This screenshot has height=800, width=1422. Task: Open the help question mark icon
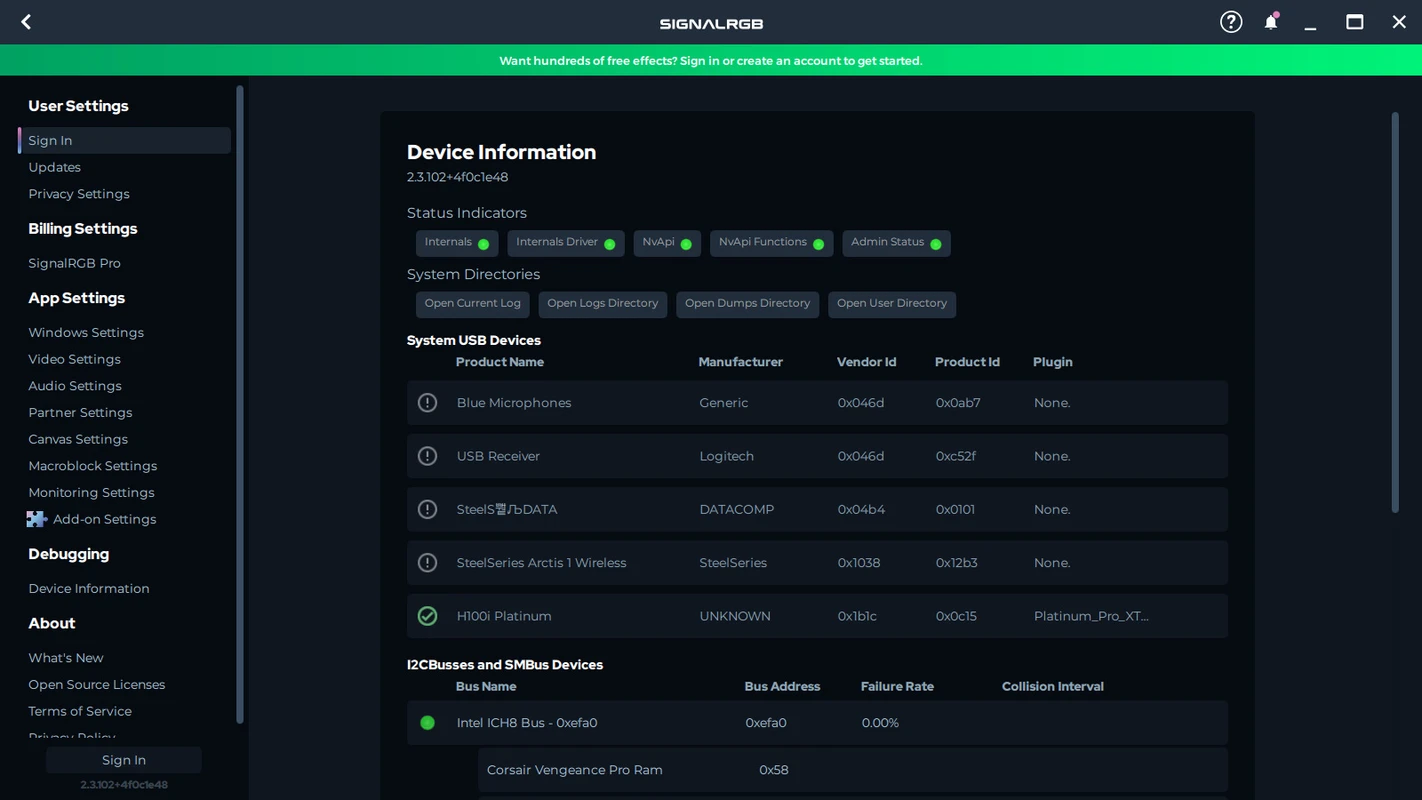tap(1231, 22)
